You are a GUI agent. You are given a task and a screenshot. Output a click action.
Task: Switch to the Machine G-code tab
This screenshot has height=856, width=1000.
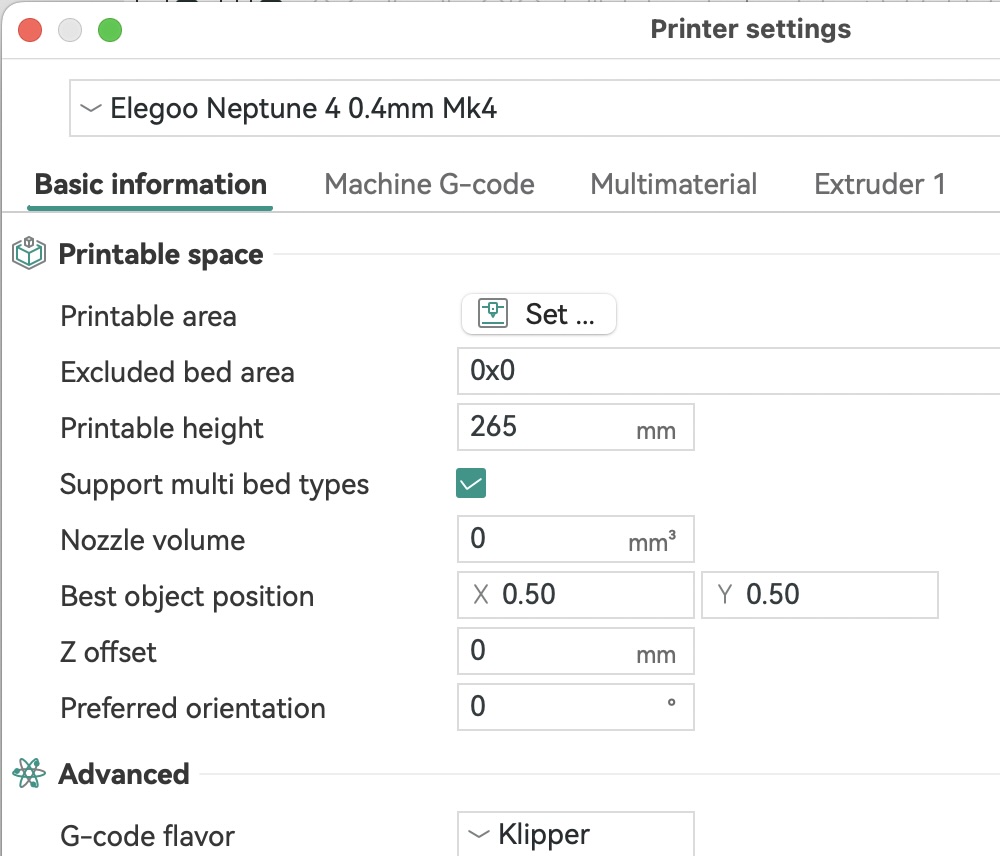coord(429,185)
